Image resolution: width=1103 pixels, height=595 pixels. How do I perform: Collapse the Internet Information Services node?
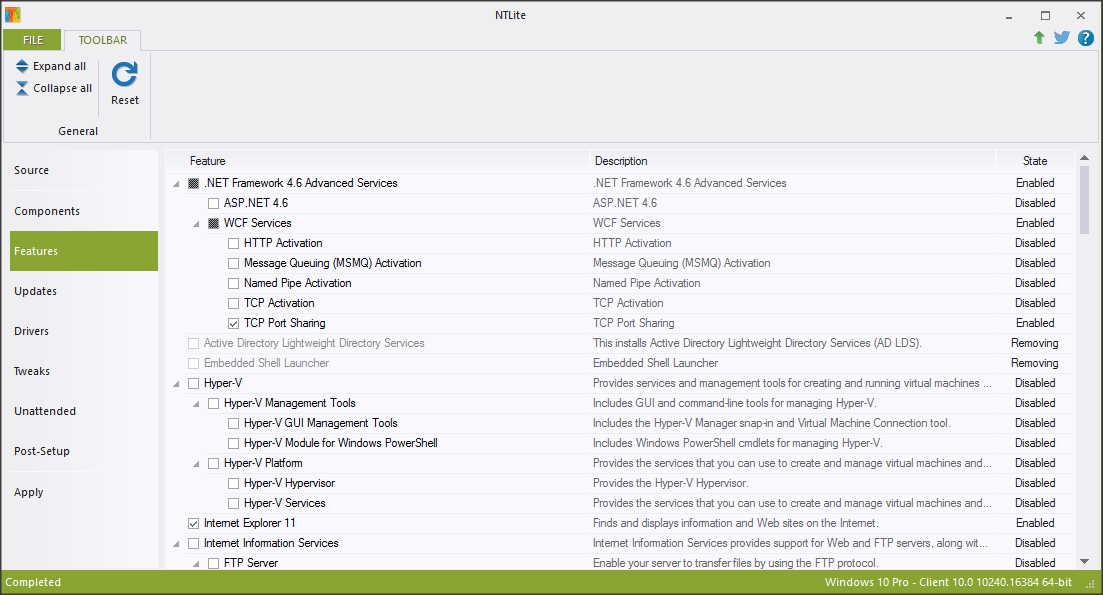(177, 543)
